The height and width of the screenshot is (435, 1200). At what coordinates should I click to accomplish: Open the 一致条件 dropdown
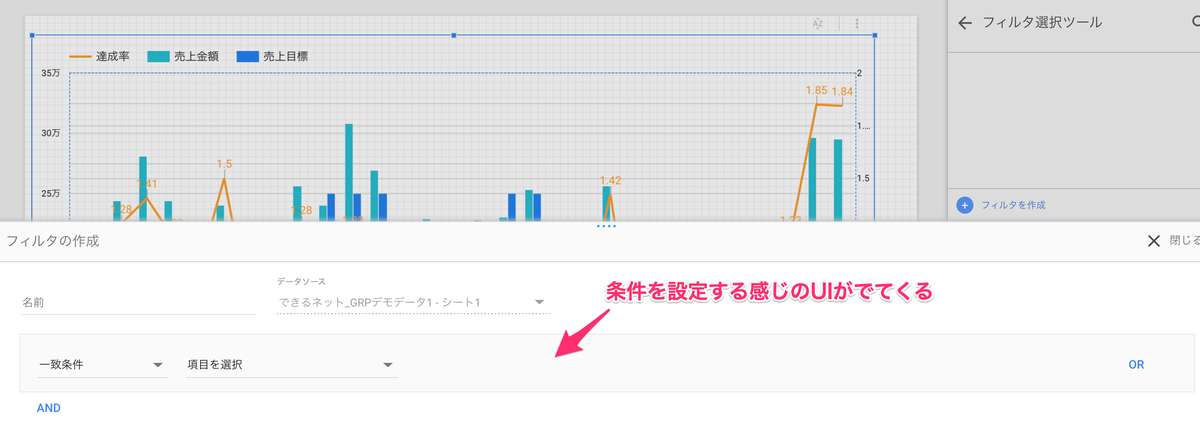pyautogui.click(x=102, y=365)
